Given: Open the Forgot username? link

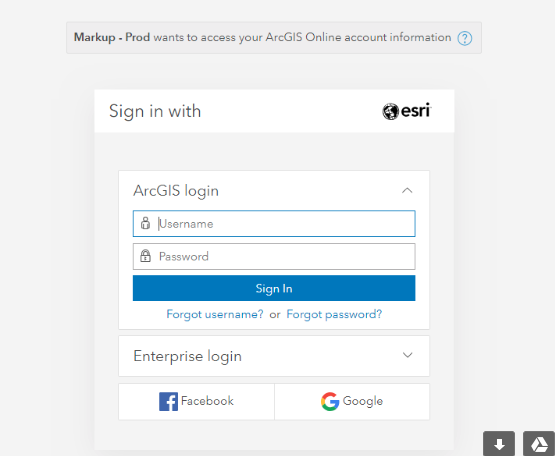Looking at the screenshot, I should [215, 314].
